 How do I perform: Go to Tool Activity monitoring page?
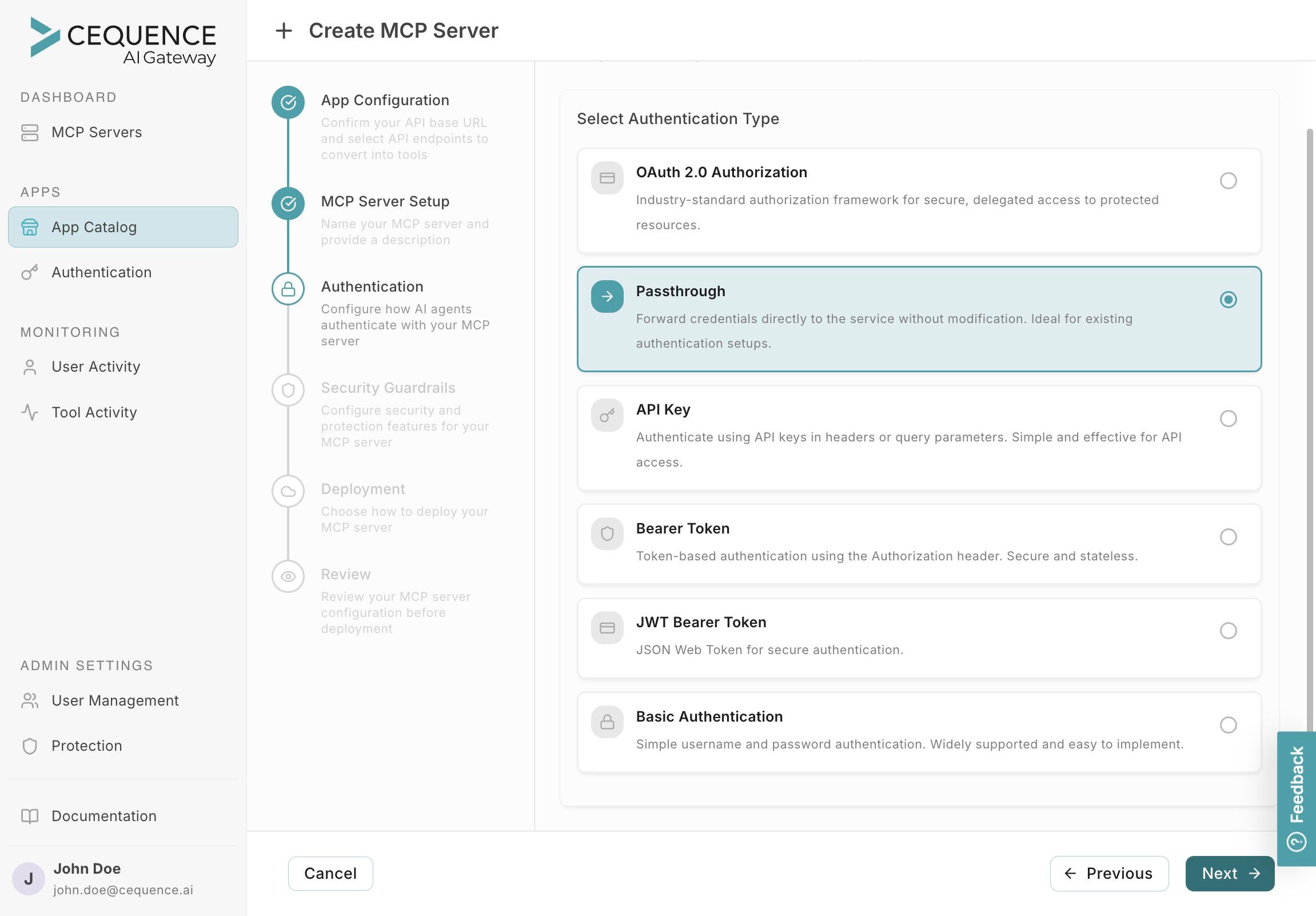click(94, 413)
